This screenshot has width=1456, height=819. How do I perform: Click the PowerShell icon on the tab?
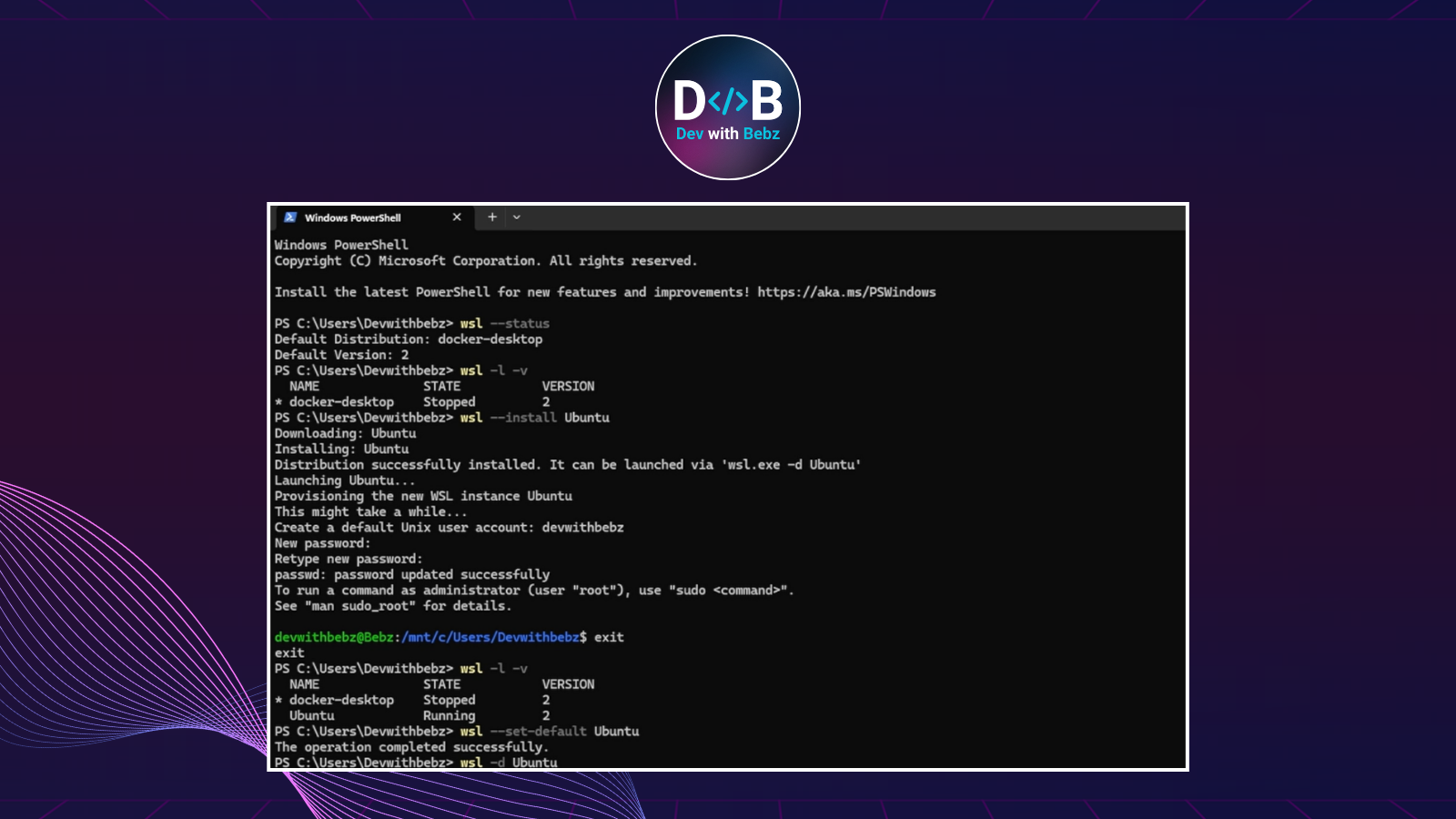[290, 217]
